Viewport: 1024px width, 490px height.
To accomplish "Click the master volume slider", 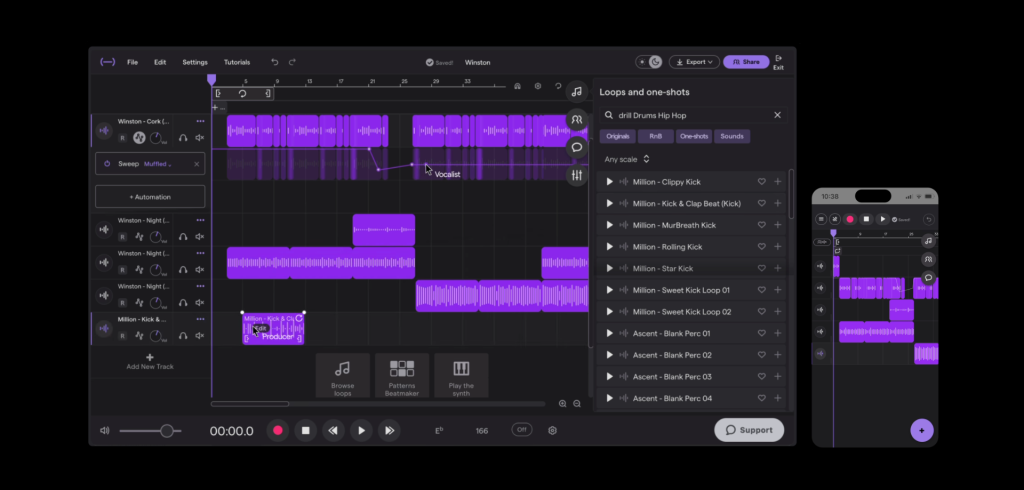I will (x=166, y=431).
